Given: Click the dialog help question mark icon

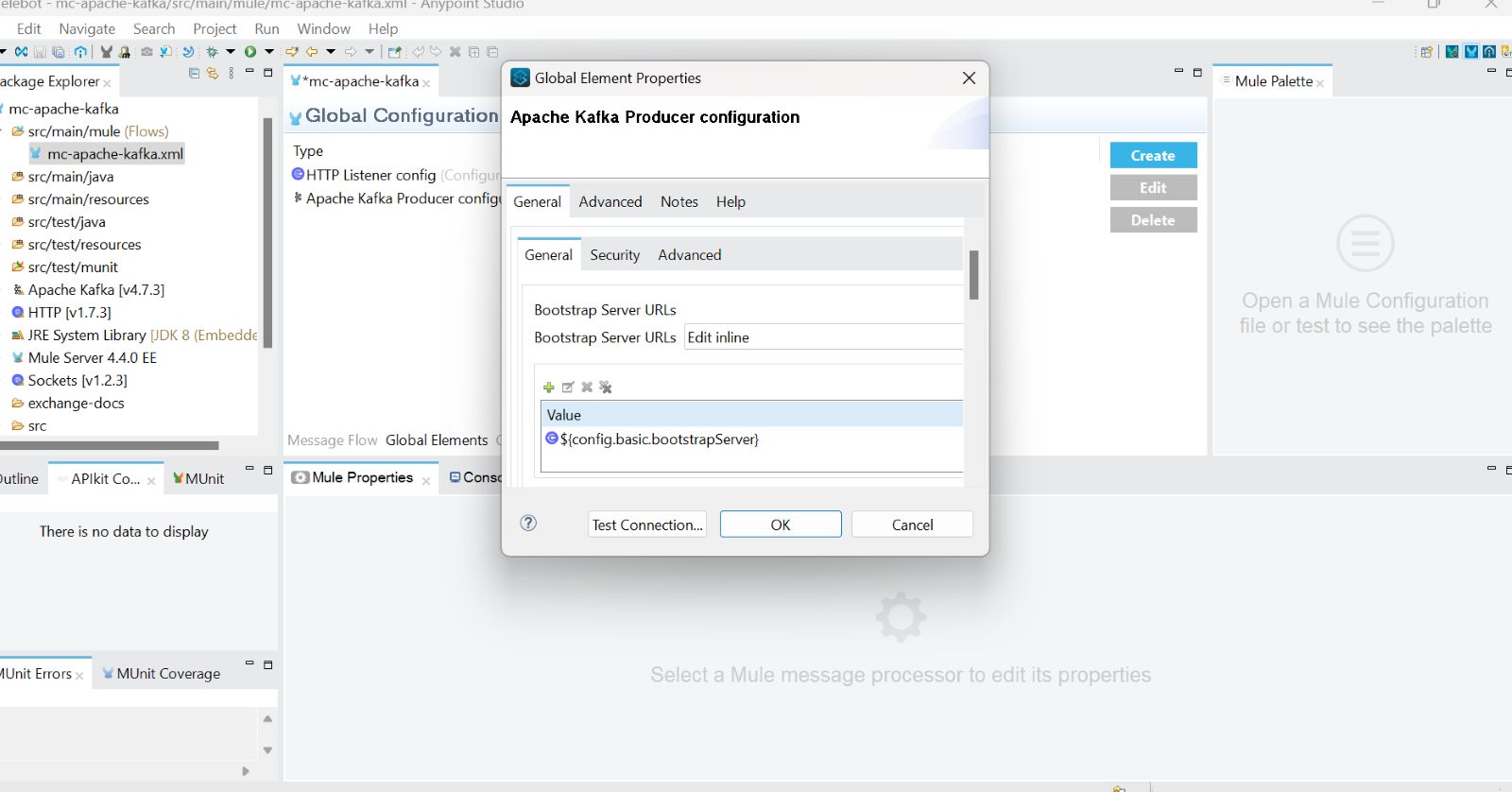Looking at the screenshot, I should click(528, 524).
